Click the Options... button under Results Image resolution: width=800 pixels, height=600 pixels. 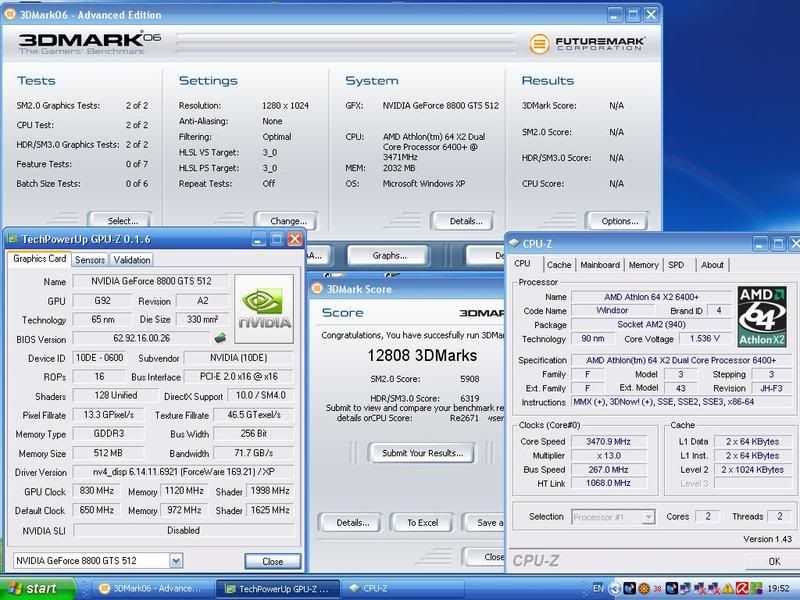(x=619, y=221)
